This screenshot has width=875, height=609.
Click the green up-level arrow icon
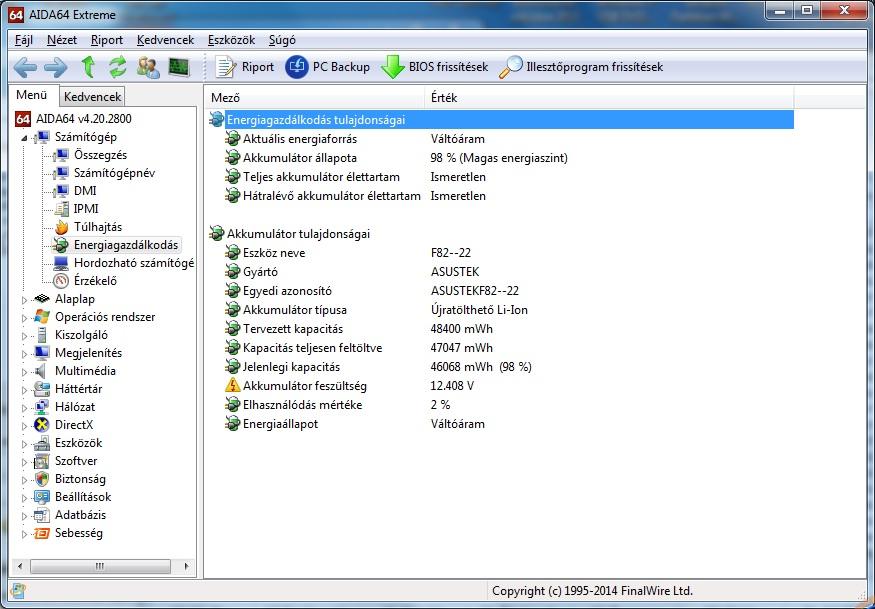click(x=88, y=67)
